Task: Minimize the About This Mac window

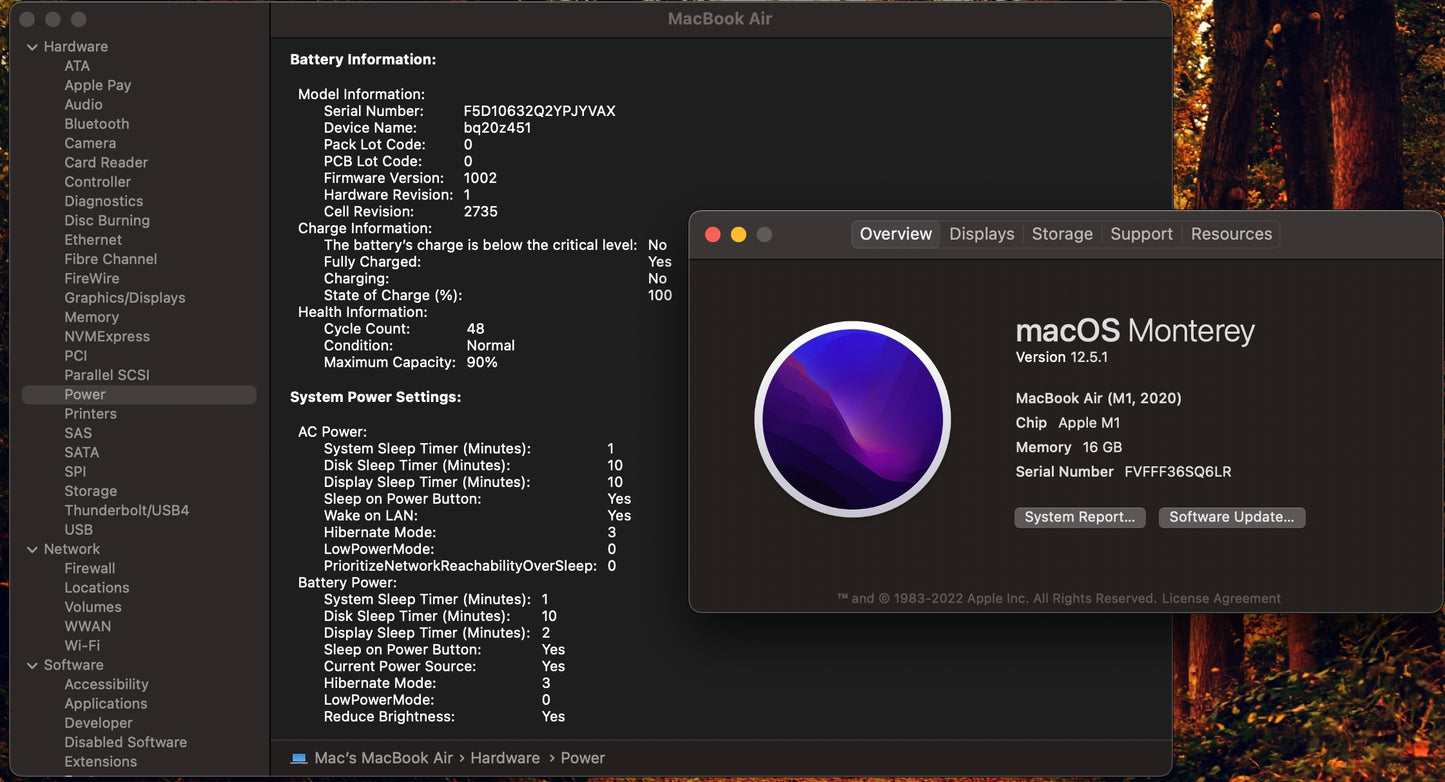Action: click(739, 234)
